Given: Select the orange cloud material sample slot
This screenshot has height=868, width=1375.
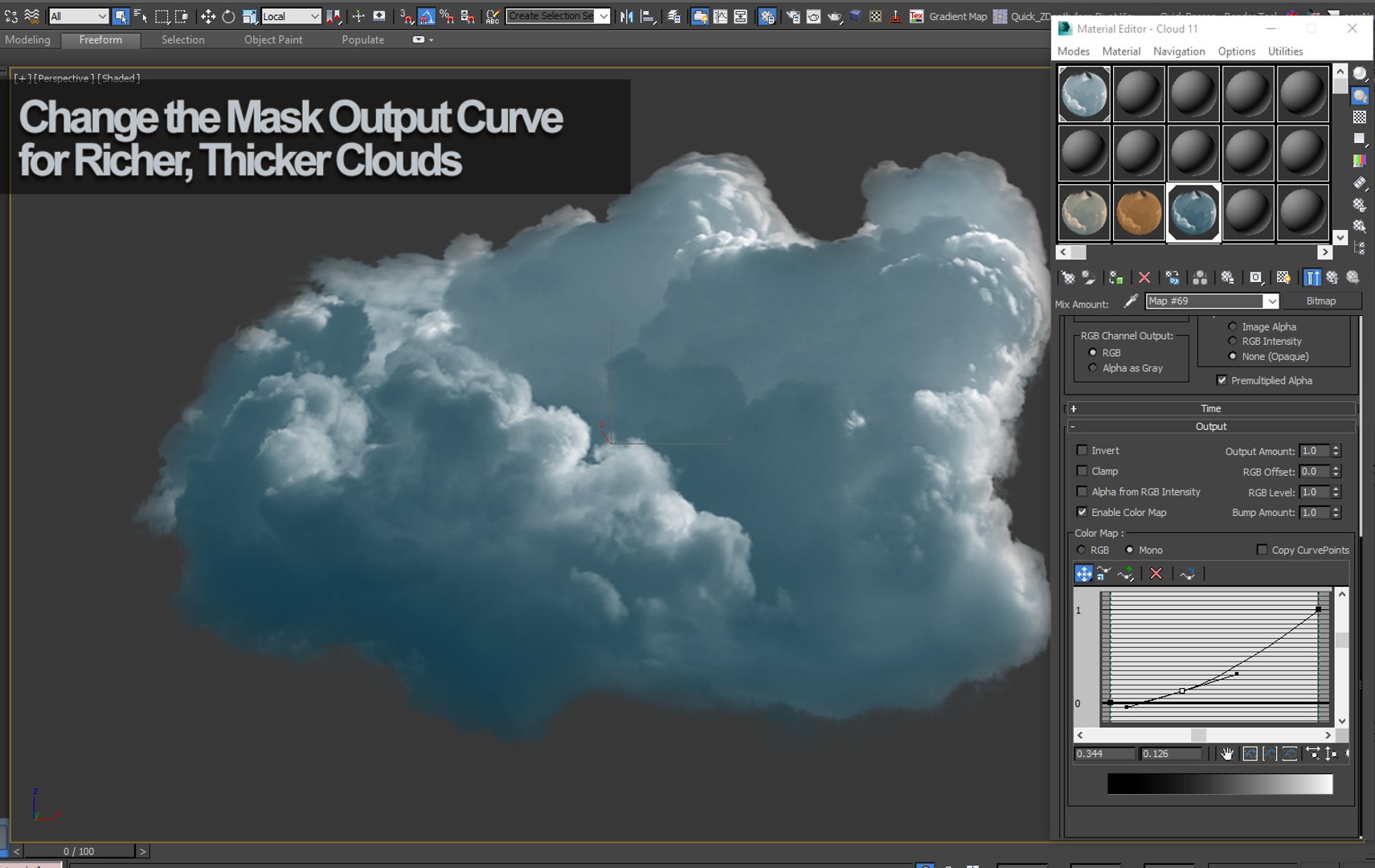Looking at the screenshot, I should click(1139, 212).
